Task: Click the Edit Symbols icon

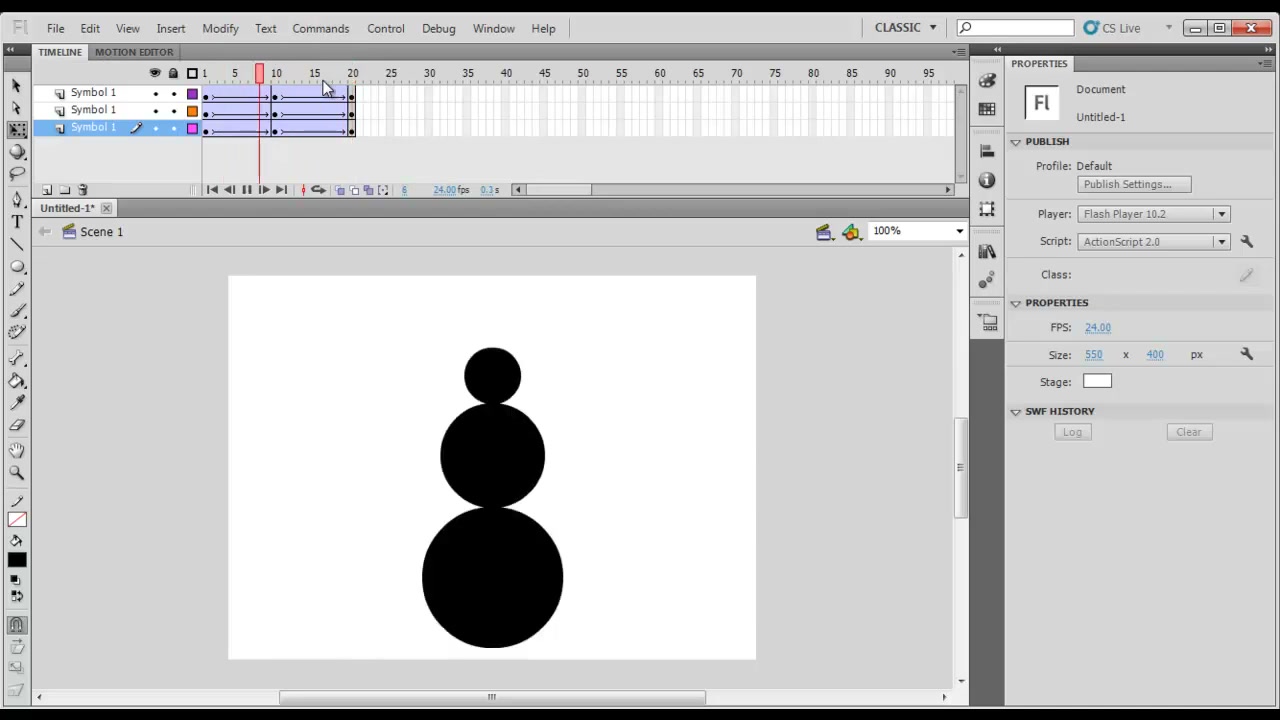Action: click(x=851, y=232)
